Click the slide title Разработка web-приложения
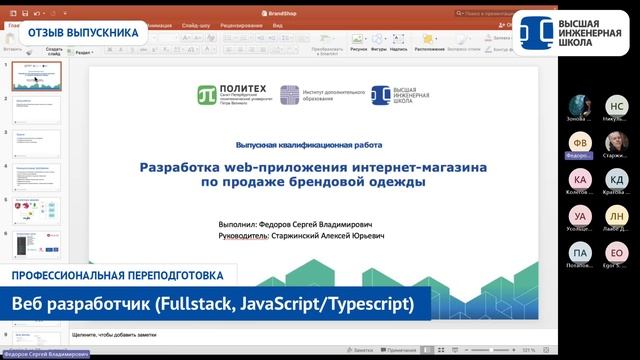This screenshot has height=360, width=640. [313, 174]
